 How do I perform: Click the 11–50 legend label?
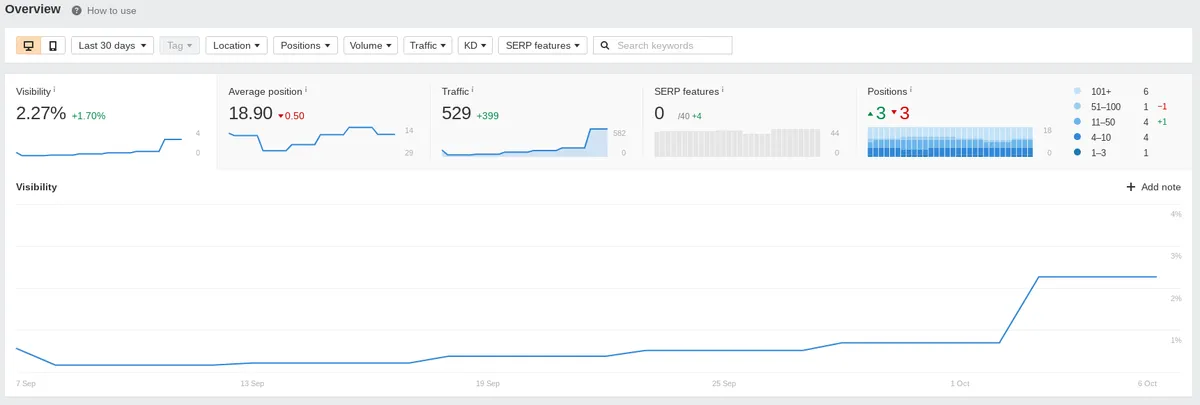click(1104, 122)
